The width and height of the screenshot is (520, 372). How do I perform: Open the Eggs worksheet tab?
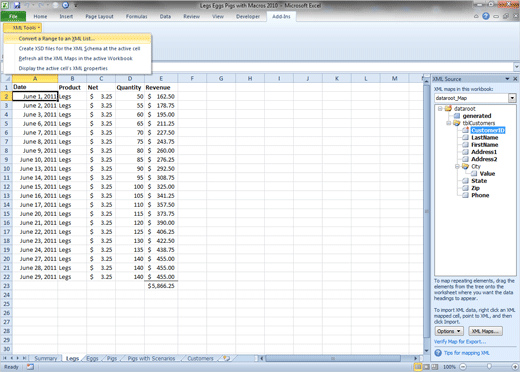92,358
